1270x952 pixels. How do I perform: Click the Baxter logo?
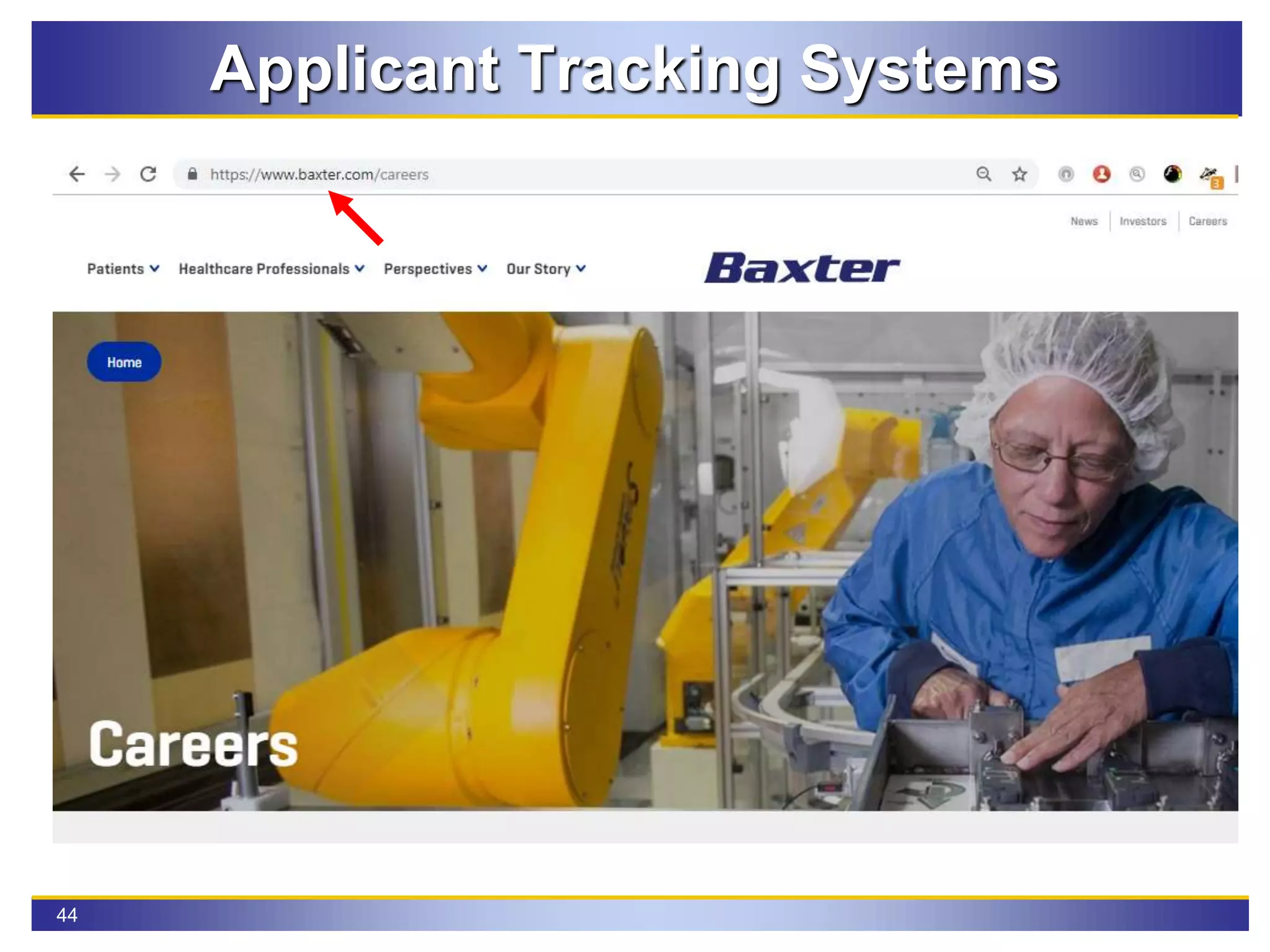tap(801, 268)
